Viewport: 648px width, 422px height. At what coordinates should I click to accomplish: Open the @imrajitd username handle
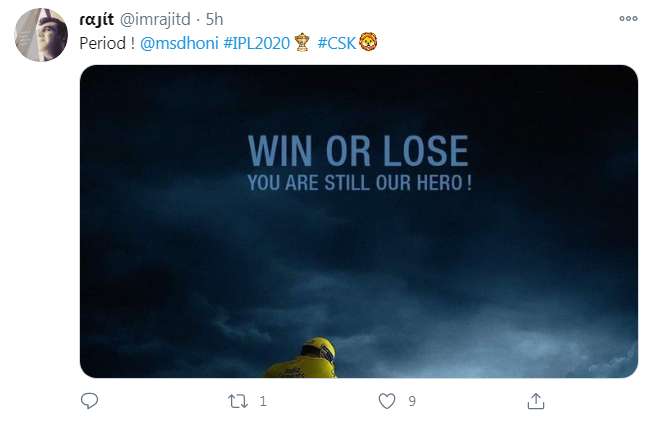tap(155, 19)
